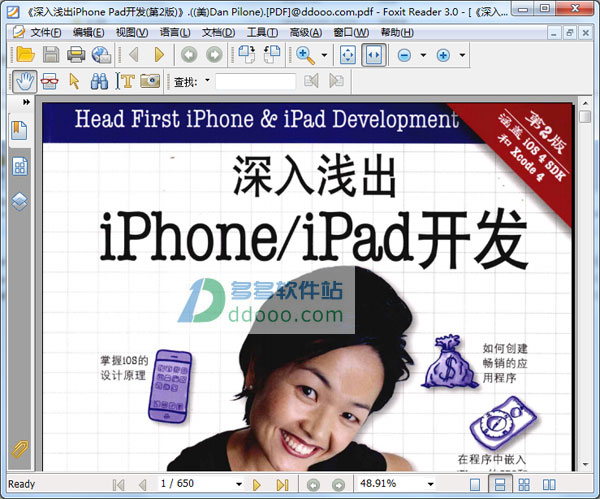Open the 高级(A) menu
This screenshot has width=600, height=499.
[306, 33]
